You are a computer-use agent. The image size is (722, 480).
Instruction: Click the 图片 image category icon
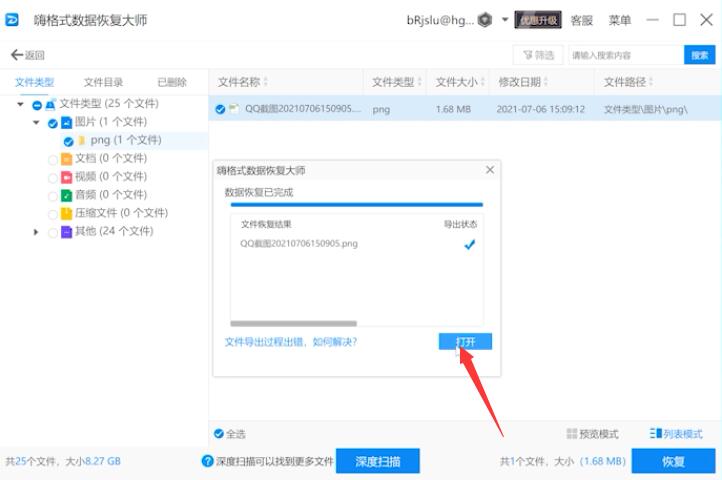[x=66, y=123]
